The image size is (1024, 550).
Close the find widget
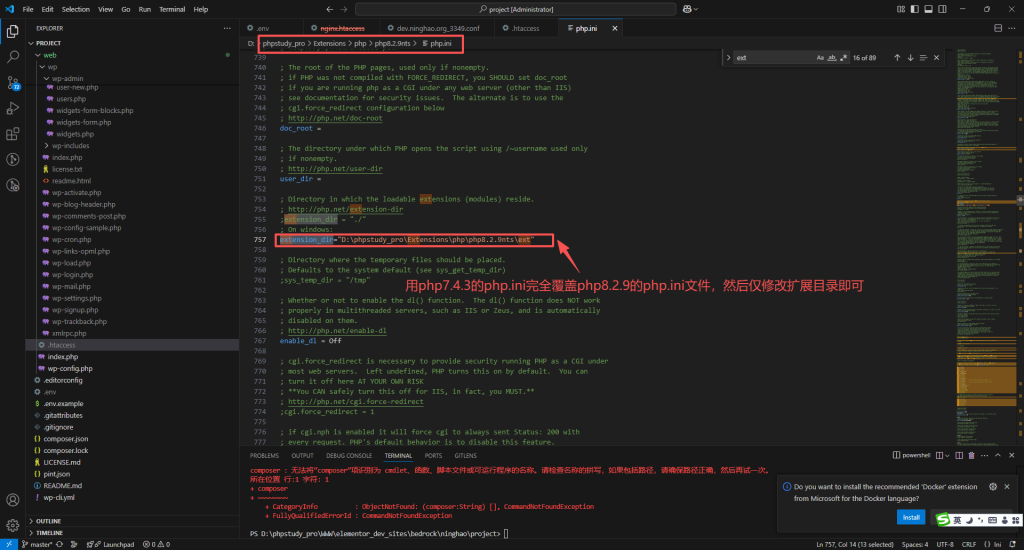pyautogui.click(x=938, y=58)
